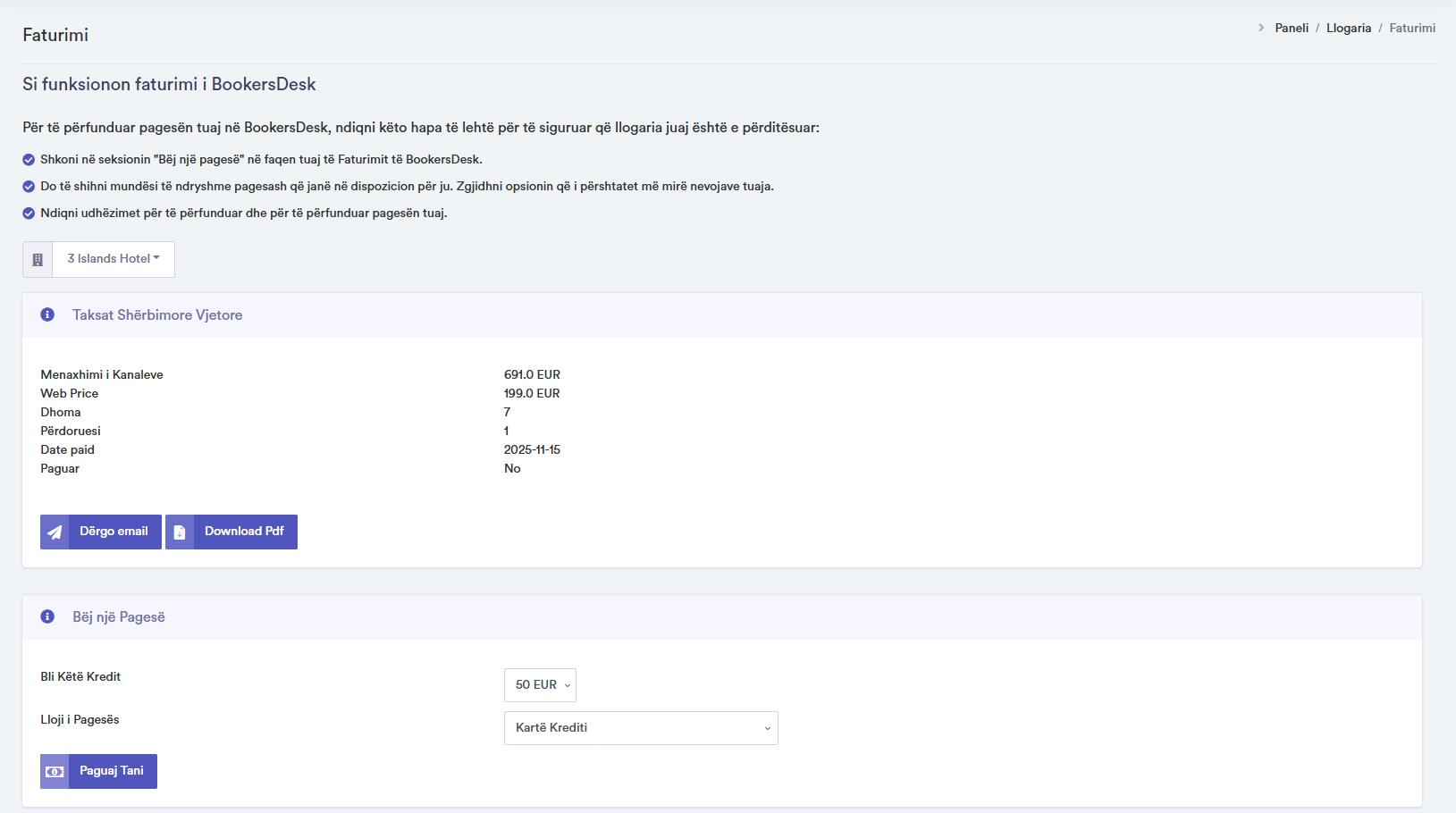Click the PDF file icon on Download Pdf

[180, 532]
